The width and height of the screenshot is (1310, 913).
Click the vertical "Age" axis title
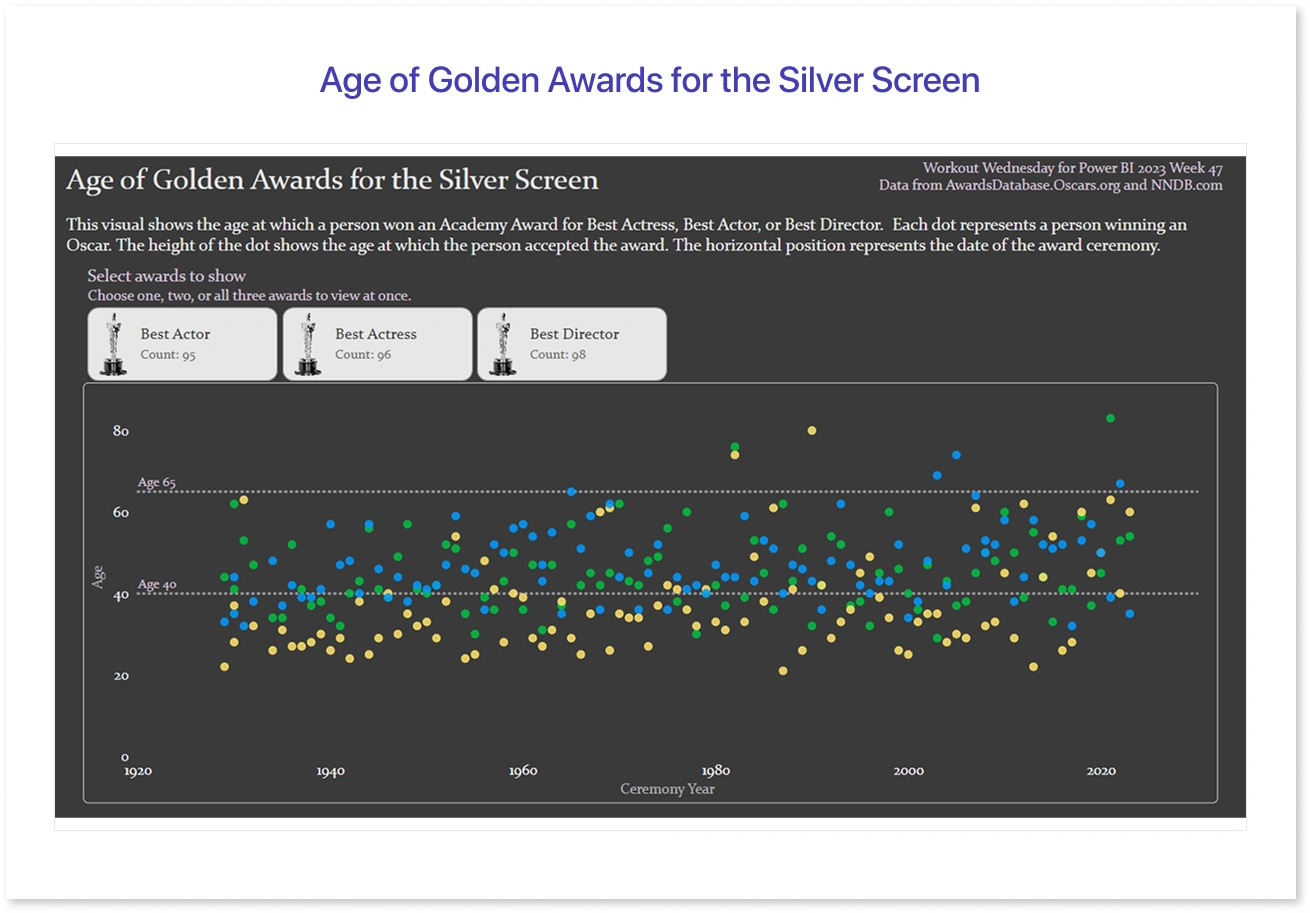(x=98, y=577)
